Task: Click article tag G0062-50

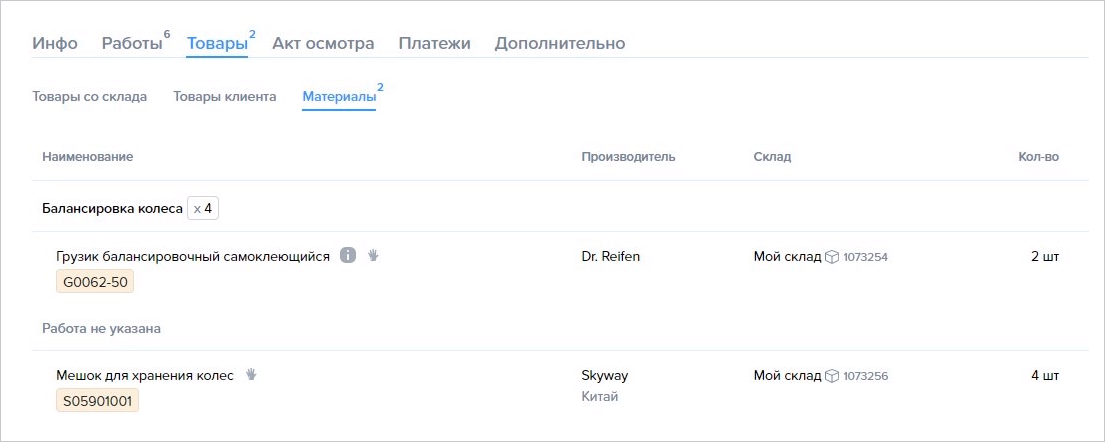Action: 95,282
